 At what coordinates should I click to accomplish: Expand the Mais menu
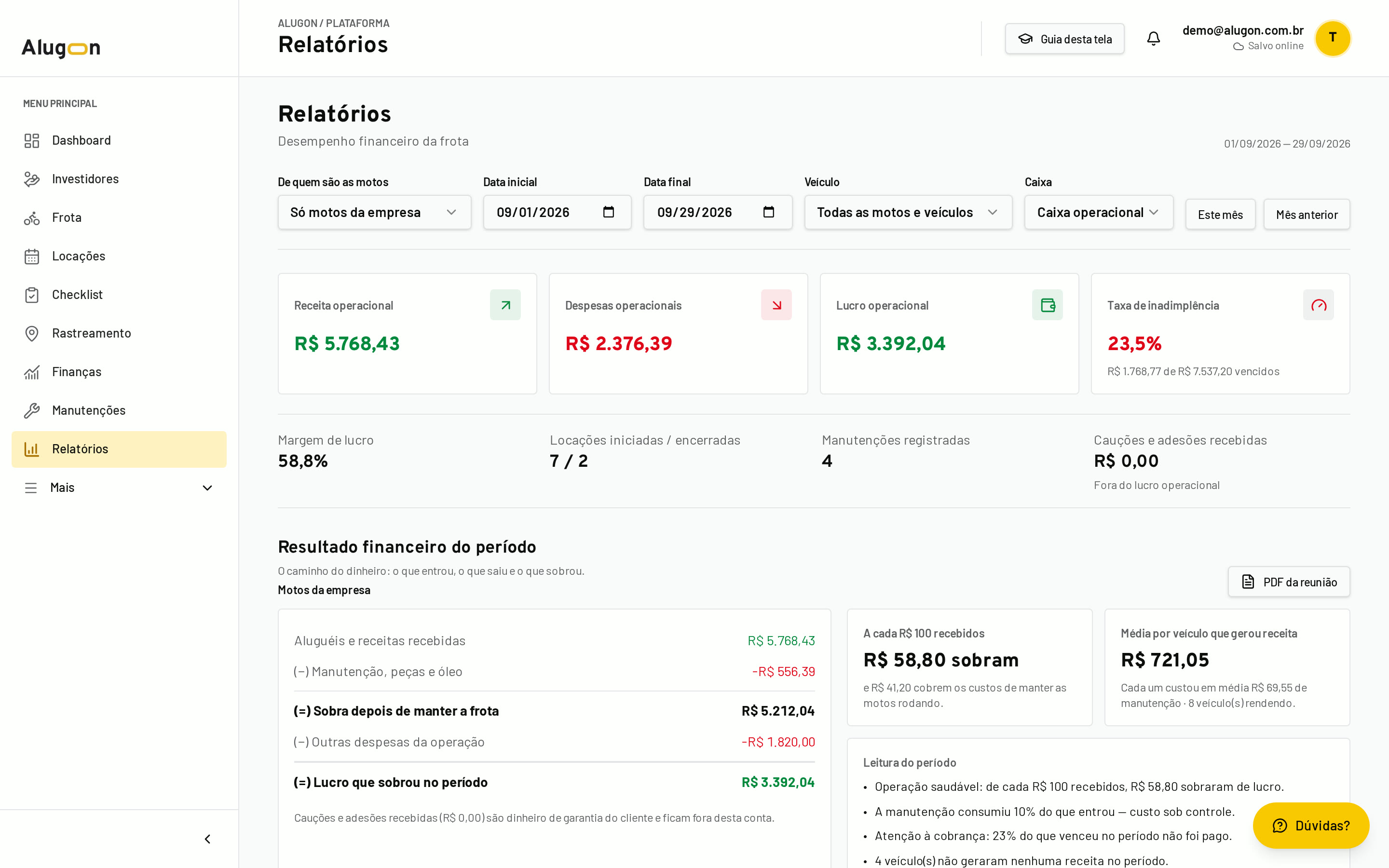pyautogui.click(x=119, y=488)
